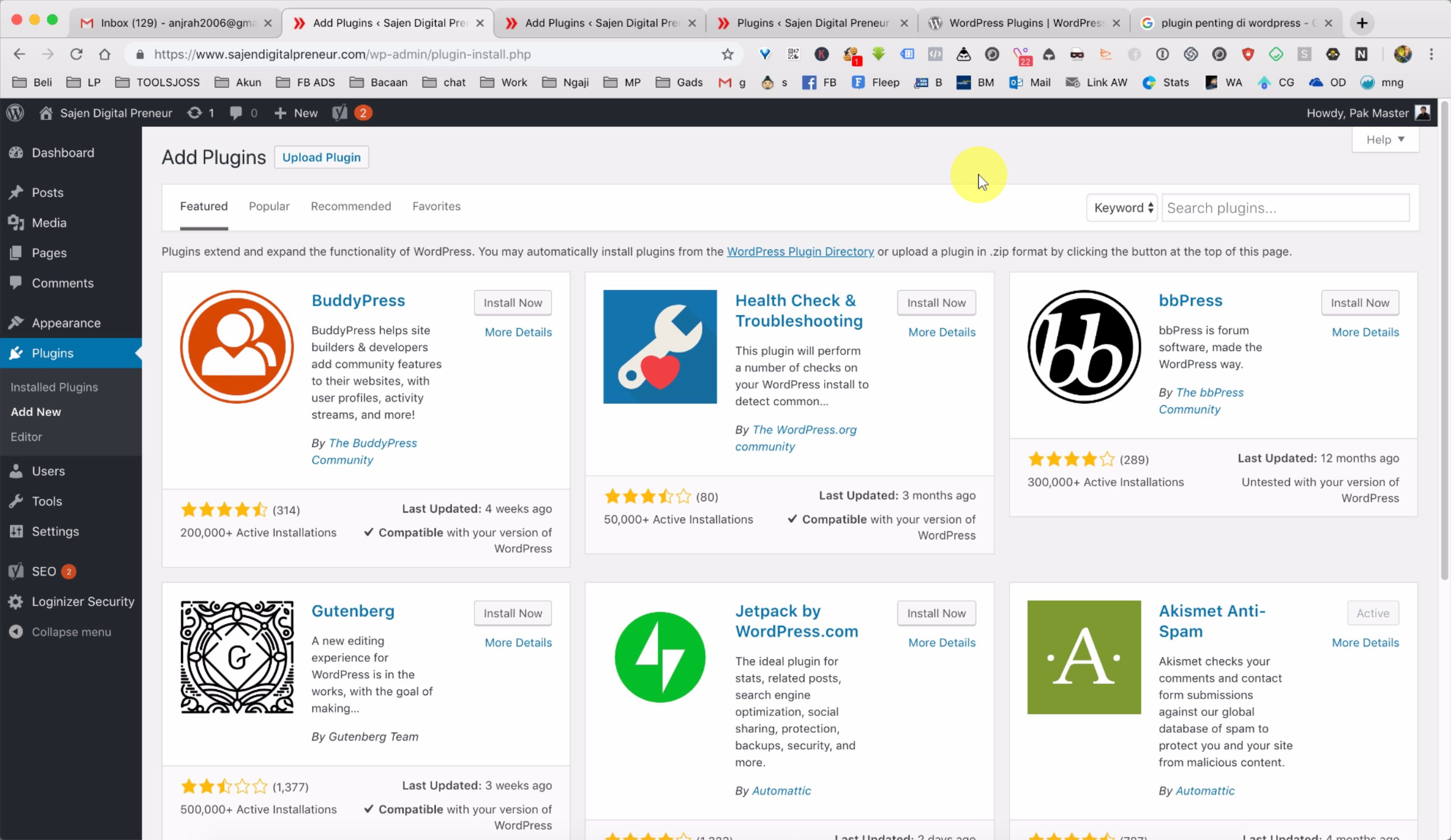1451x840 pixels.
Task: Open the WordPress Plugin Directory link
Action: 800,251
